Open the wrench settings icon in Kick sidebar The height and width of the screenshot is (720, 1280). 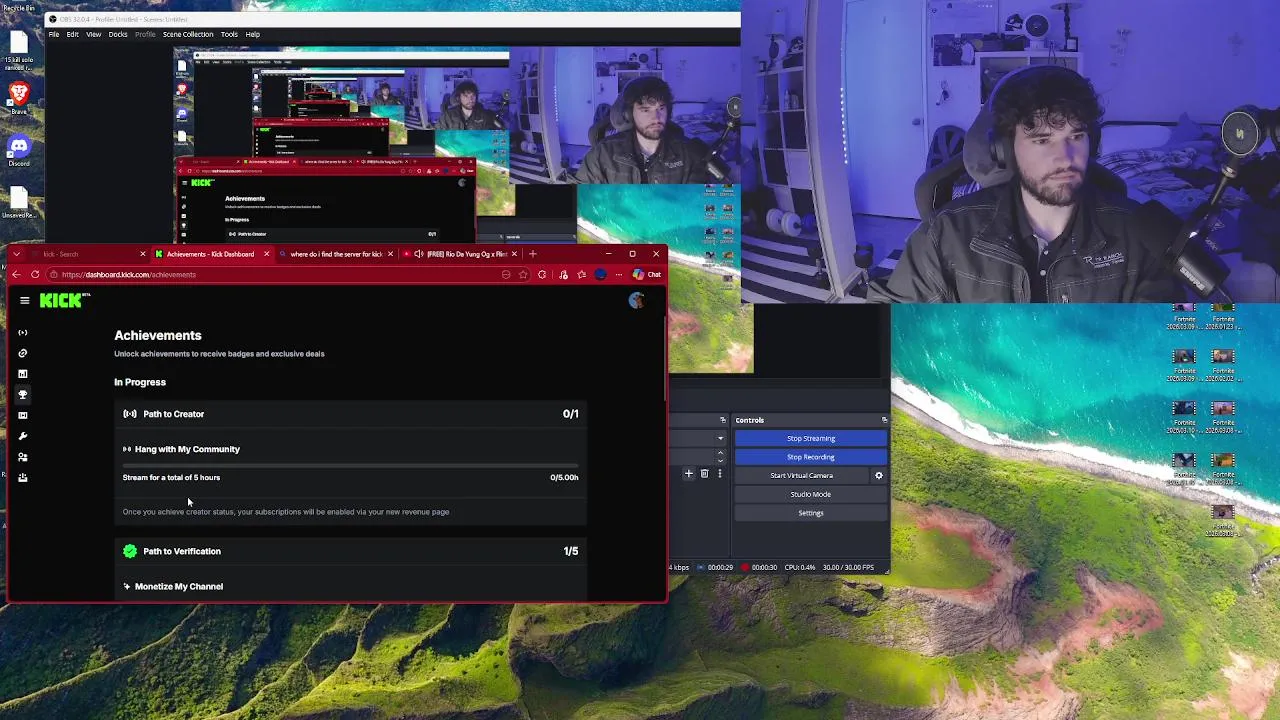(22, 436)
